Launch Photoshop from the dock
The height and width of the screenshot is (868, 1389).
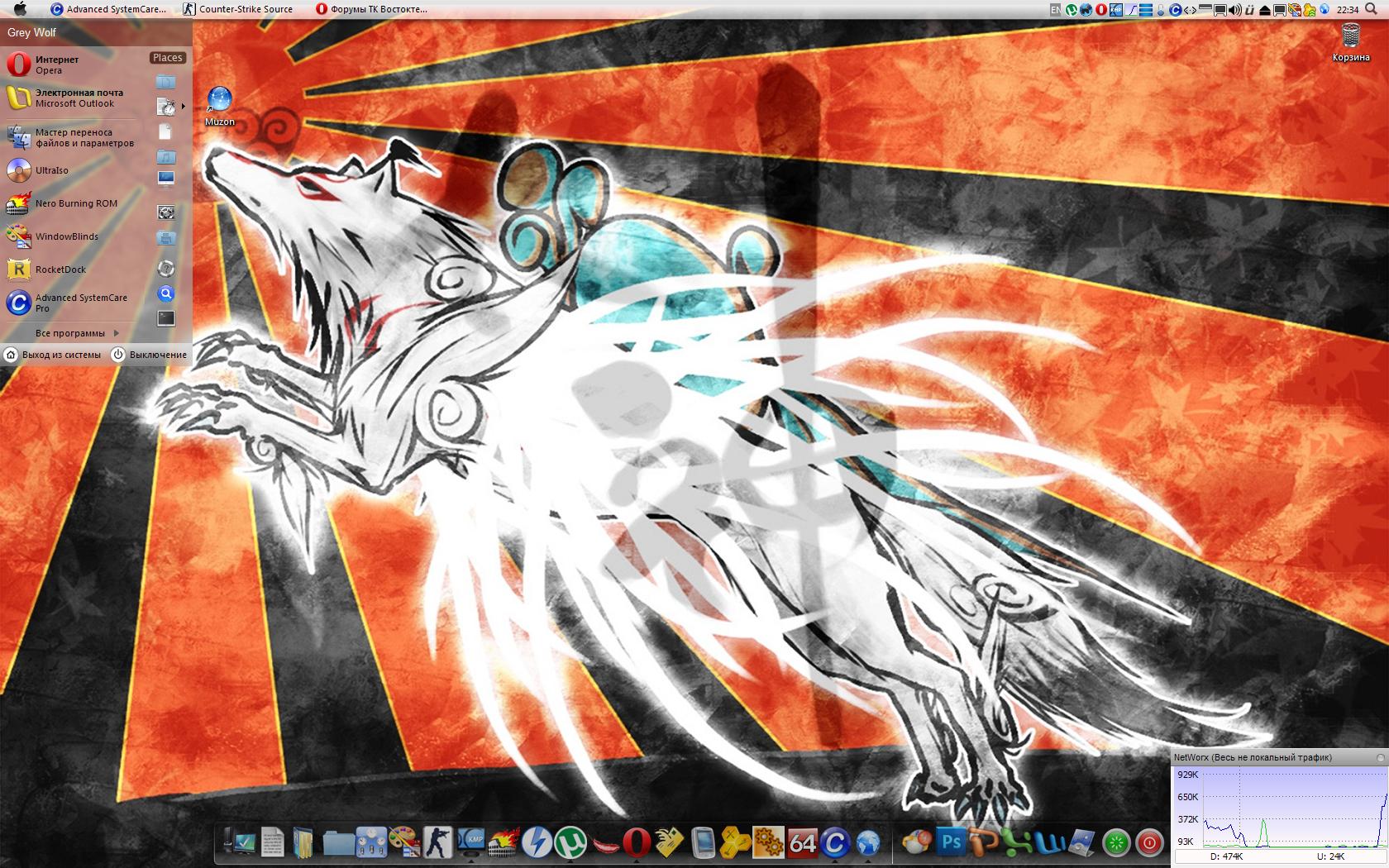click(x=951, y=842)
